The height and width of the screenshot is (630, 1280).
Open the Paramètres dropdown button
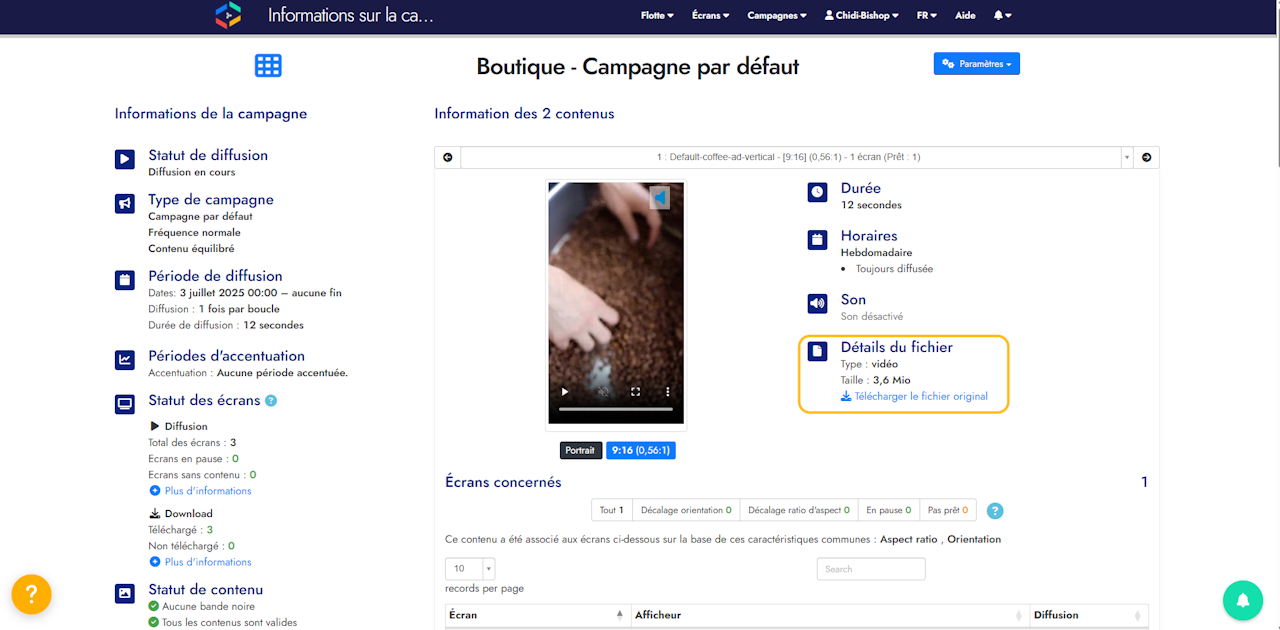pyautogui.click(x=977, y=64)
